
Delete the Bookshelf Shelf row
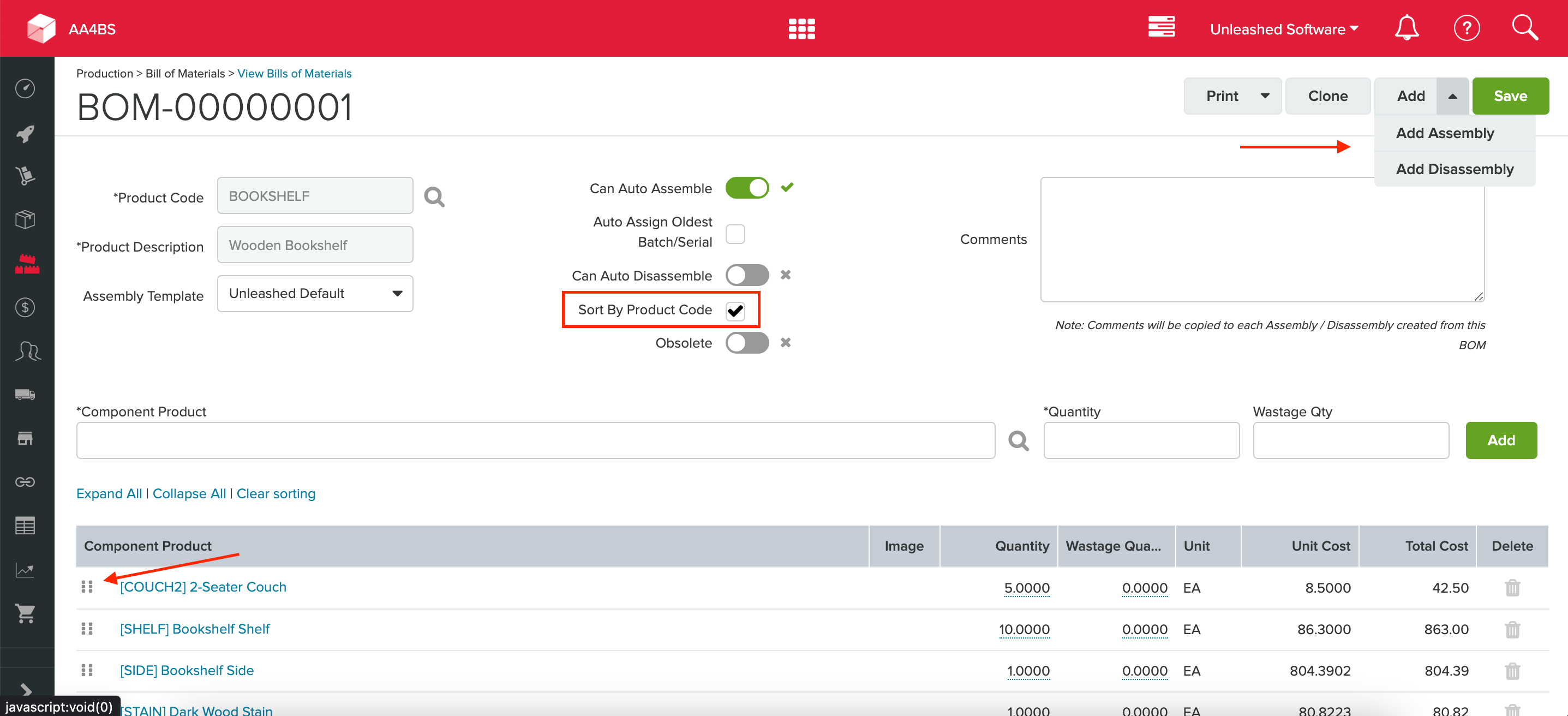pyautogui.click(x=1512, y=629)
